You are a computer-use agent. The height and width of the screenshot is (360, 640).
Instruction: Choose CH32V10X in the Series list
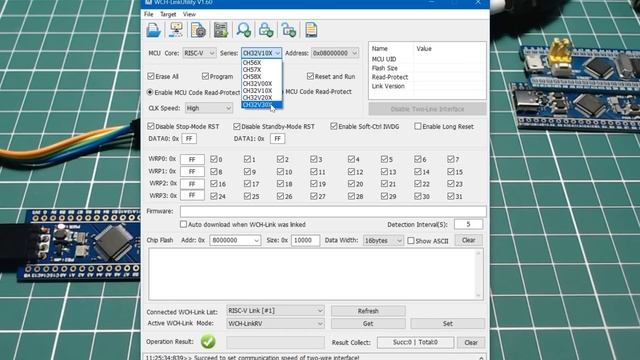(261, 91)
